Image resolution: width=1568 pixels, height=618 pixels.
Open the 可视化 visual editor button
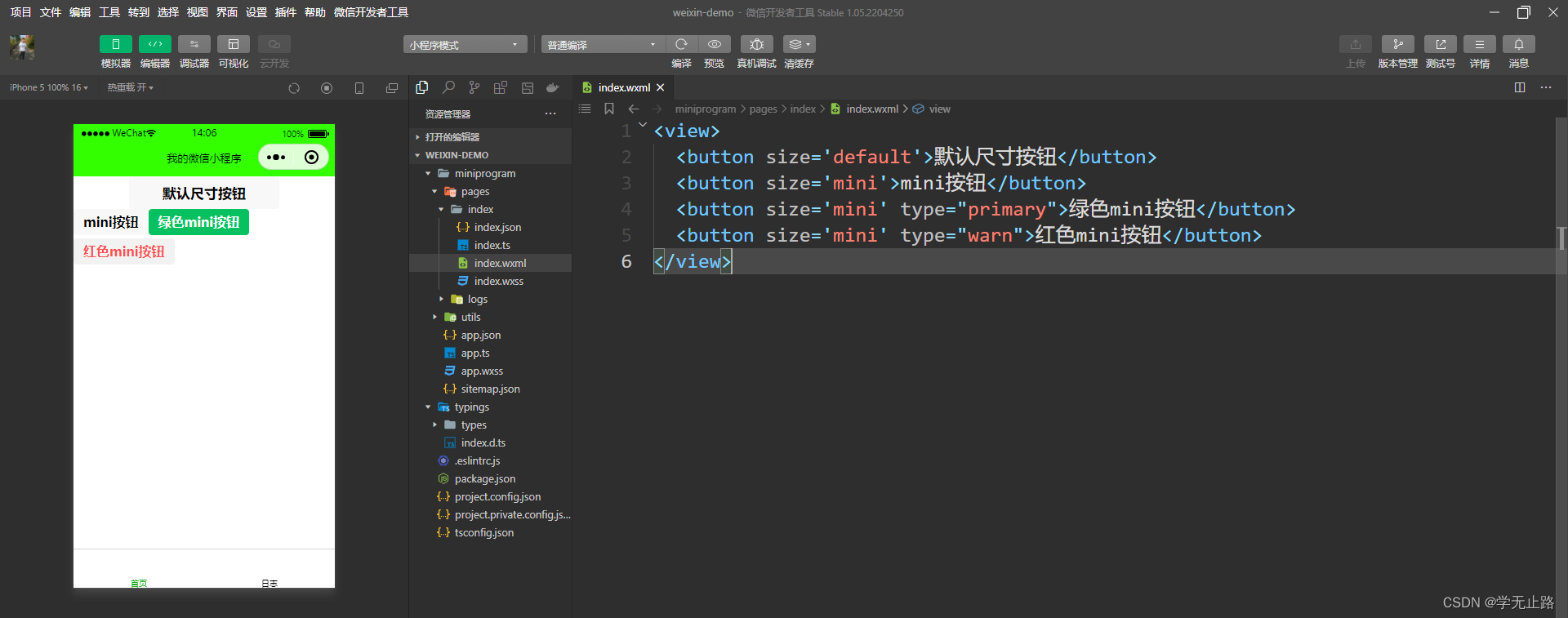pos(234,44)
